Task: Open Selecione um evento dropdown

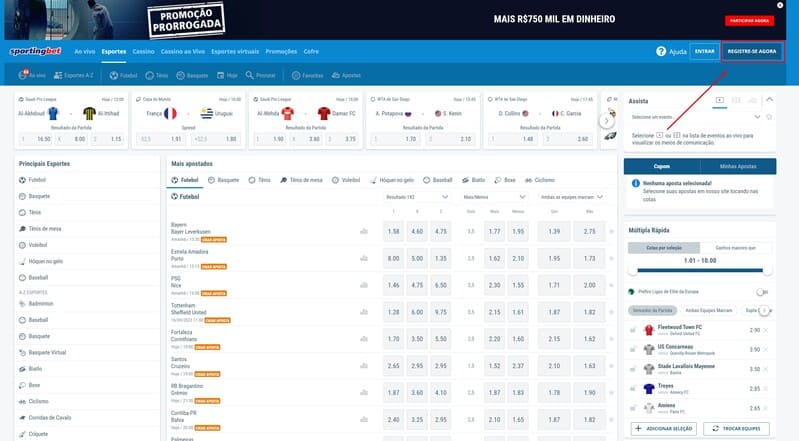Action: pyautogui.click(x=696, y=117)
